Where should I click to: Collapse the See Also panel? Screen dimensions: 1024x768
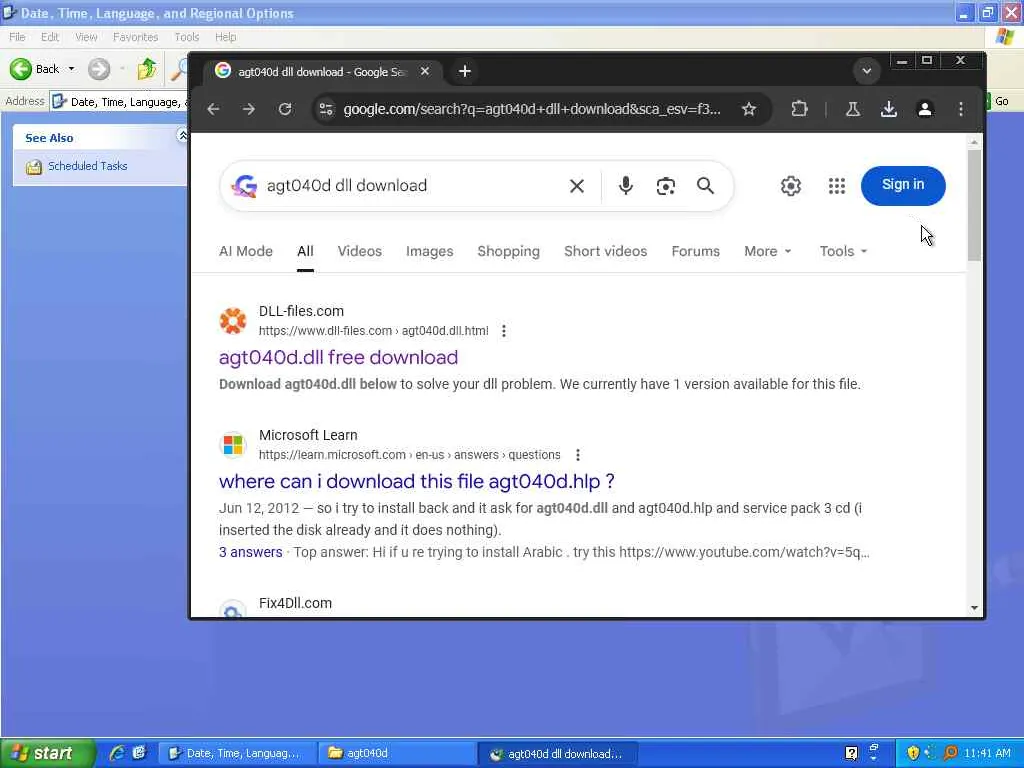click(182, 135)
